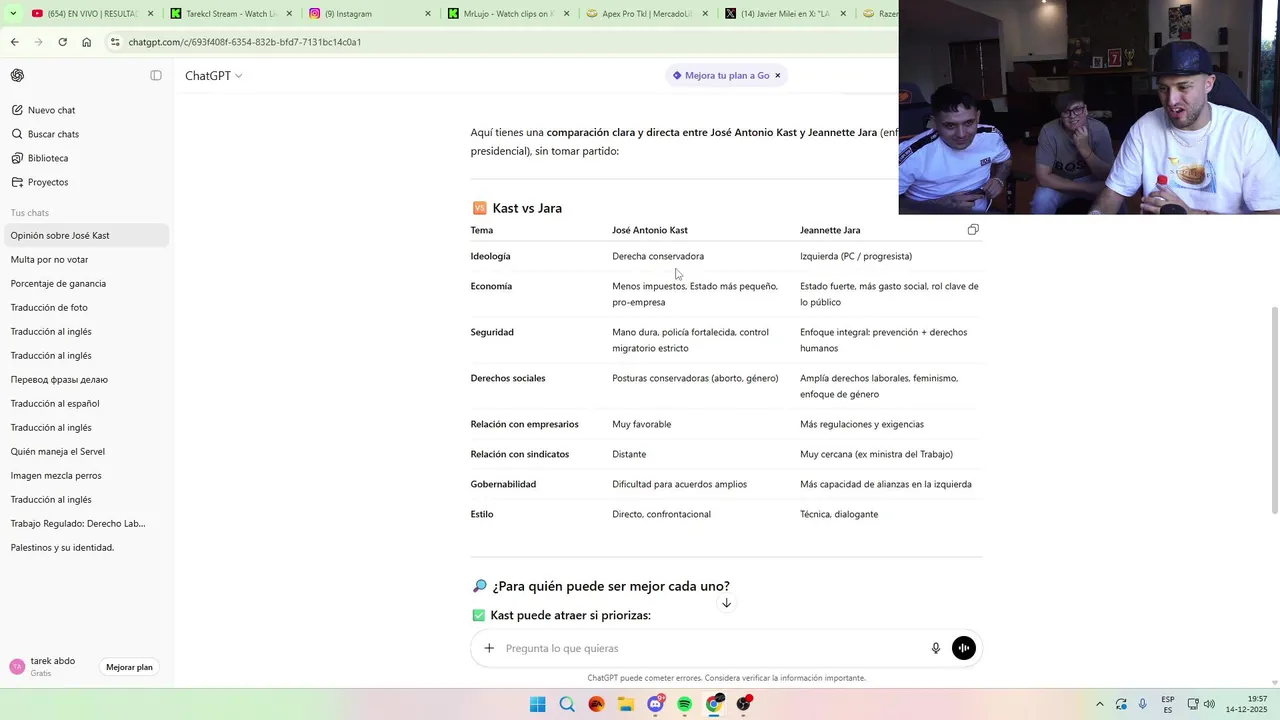1280x720 pixels.
Task: Click the Chrome icon in taskbar
Action: point(713,704)
